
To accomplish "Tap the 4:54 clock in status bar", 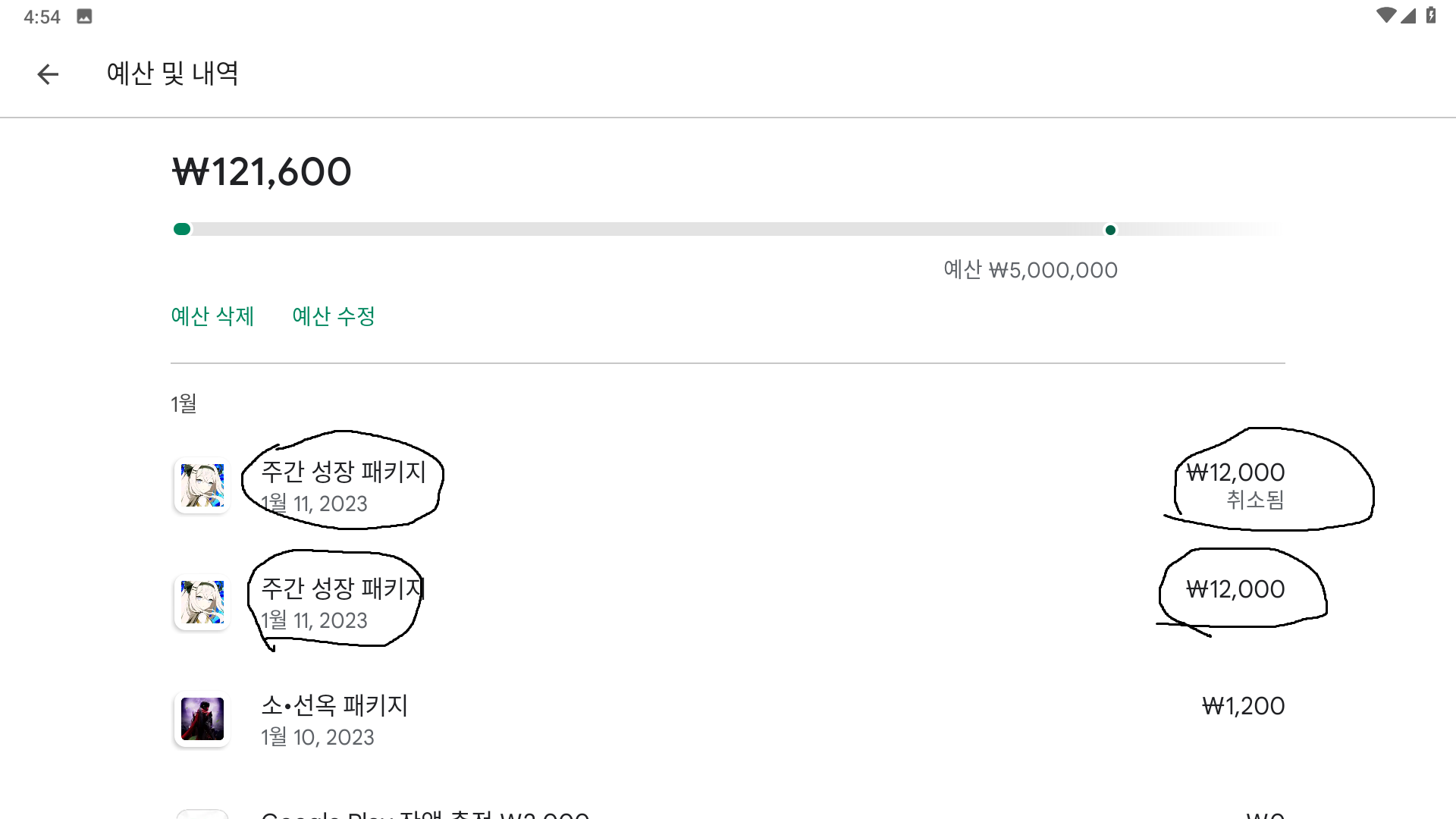I will pos(42,17).
